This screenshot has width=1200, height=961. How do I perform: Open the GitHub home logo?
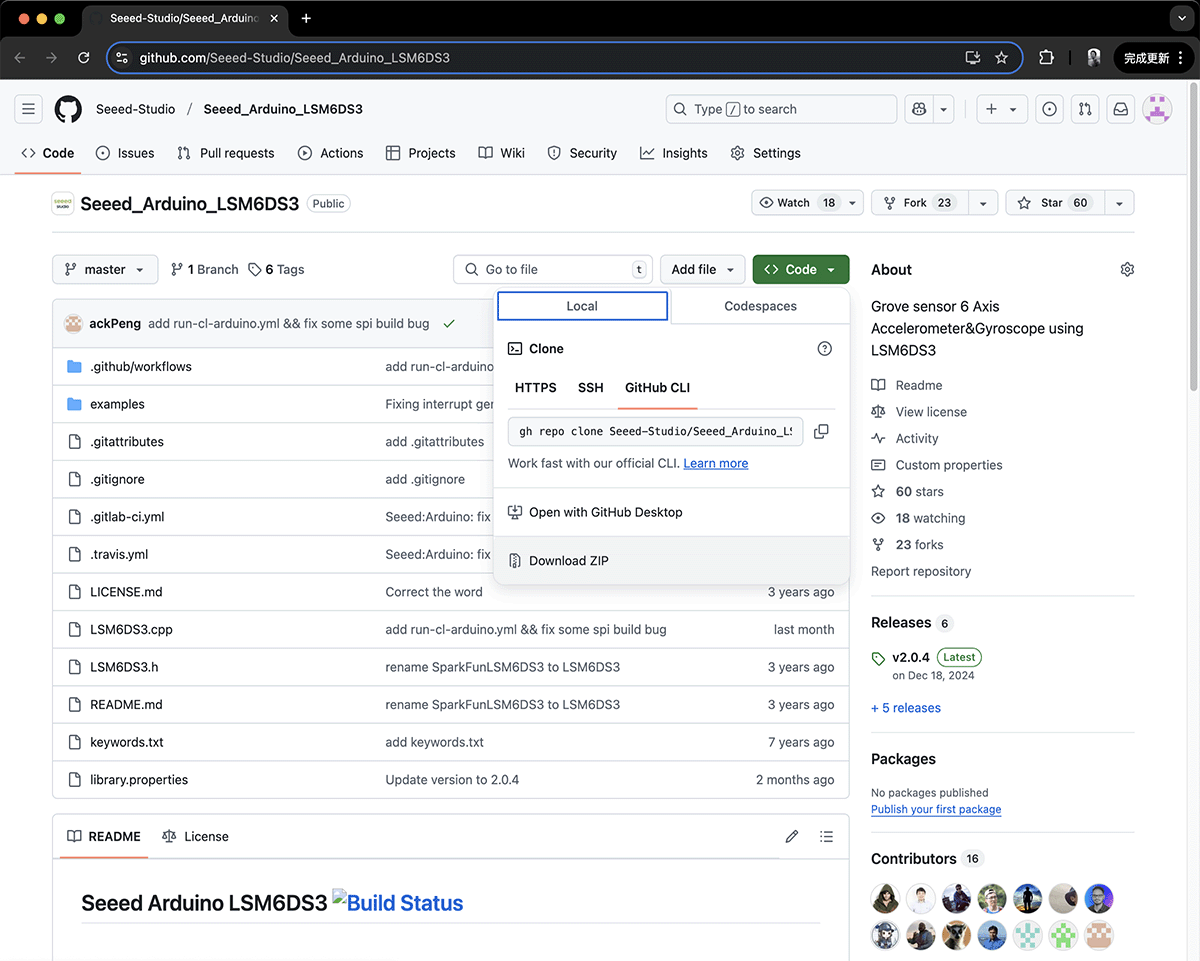68,109
